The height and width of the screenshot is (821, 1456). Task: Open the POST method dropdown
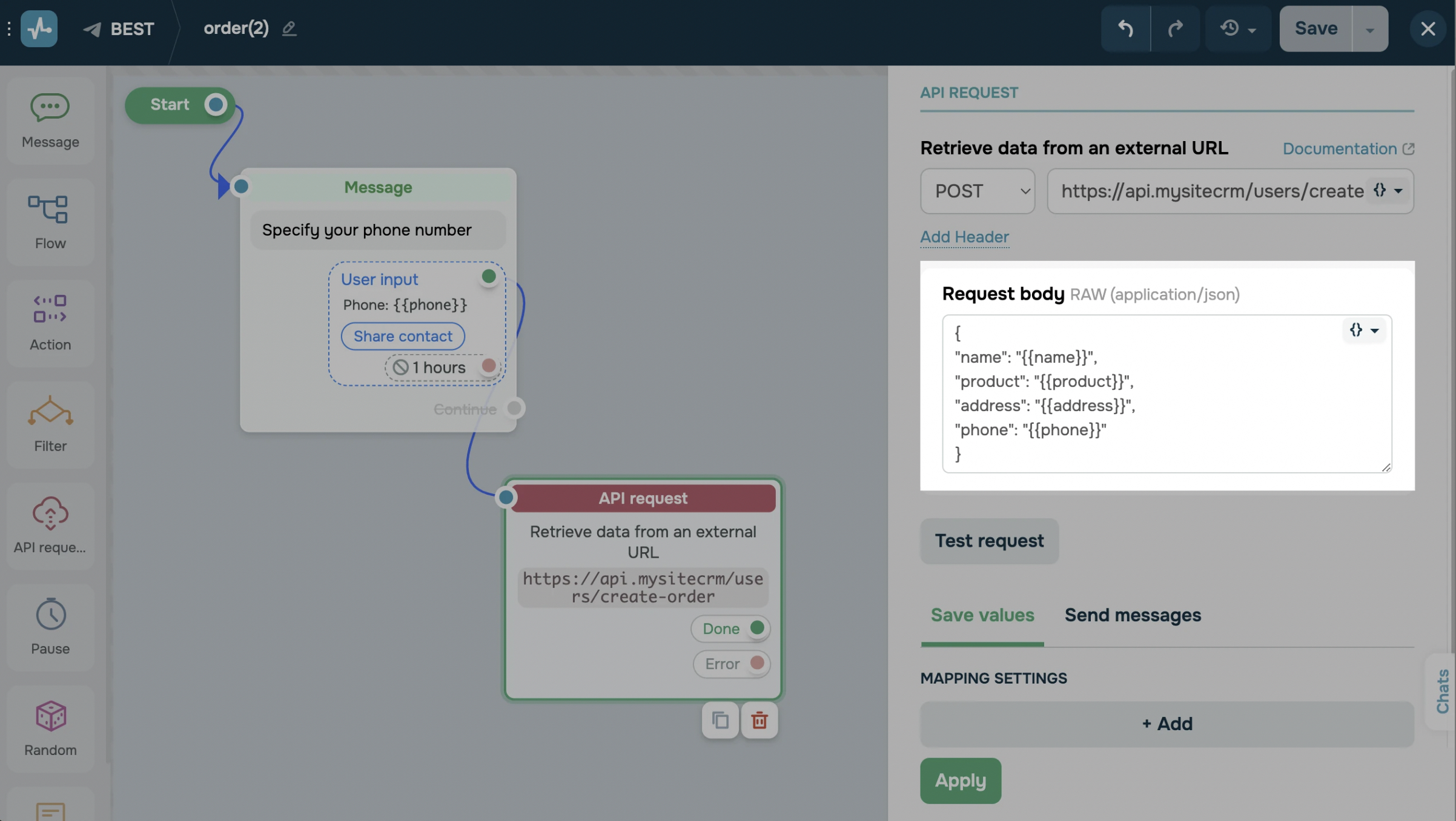[977, 191]
